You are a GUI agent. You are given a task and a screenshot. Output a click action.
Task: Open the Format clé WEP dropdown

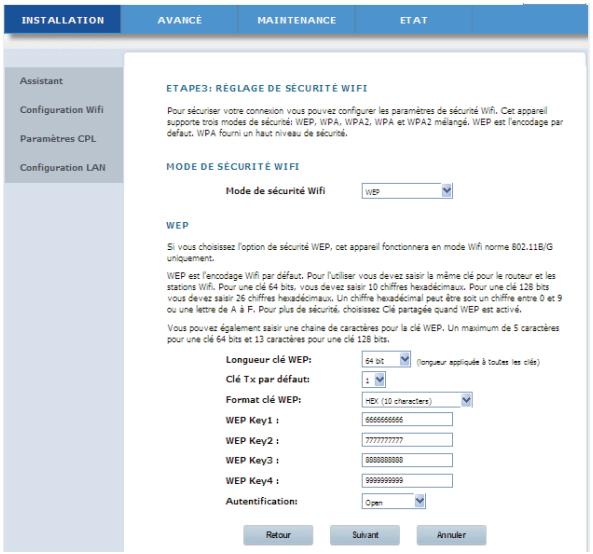pyautogui.click(x=417, y=400)
